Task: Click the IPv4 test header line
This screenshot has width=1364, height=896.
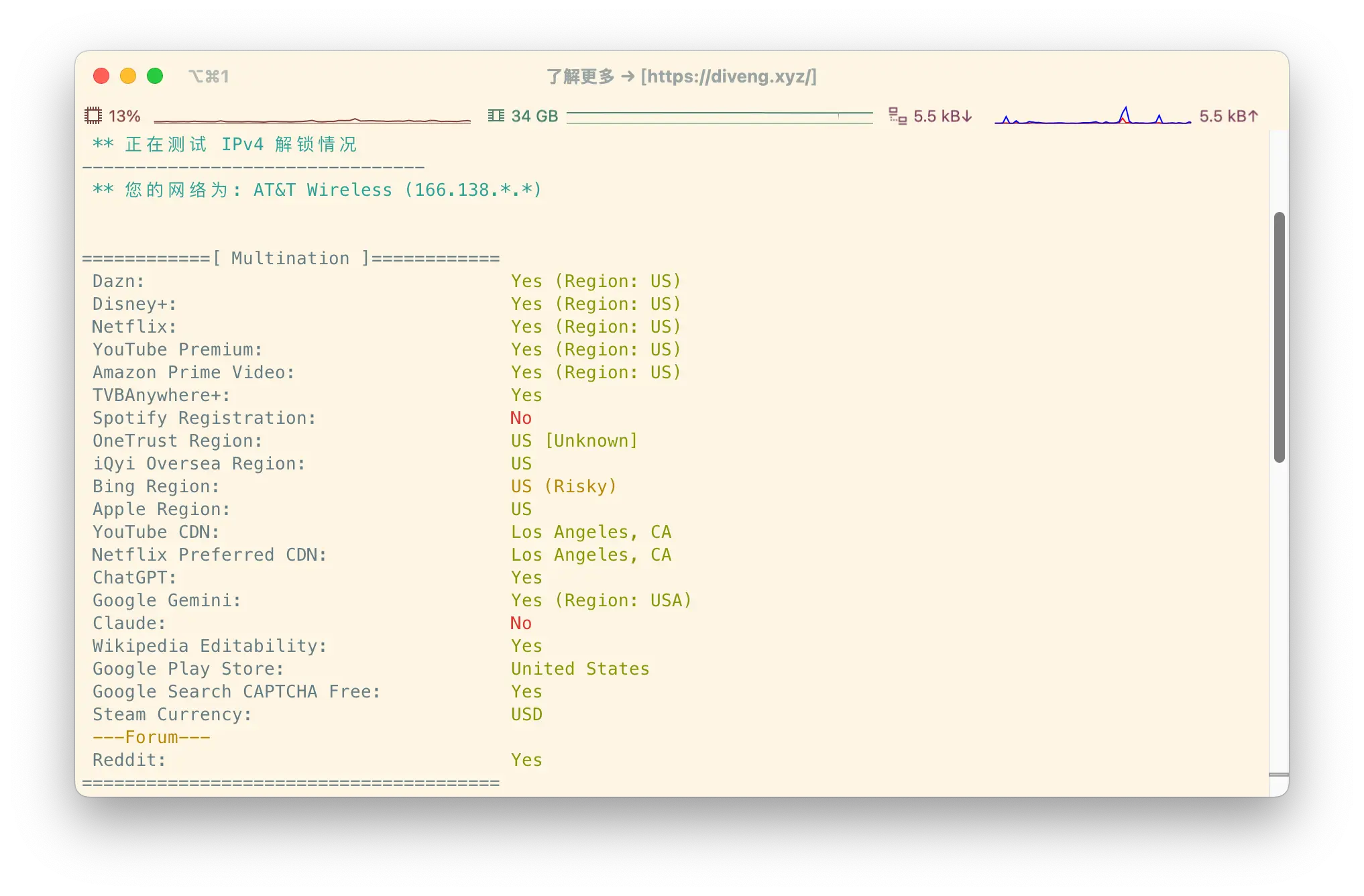Action: (x=225, y=144)
